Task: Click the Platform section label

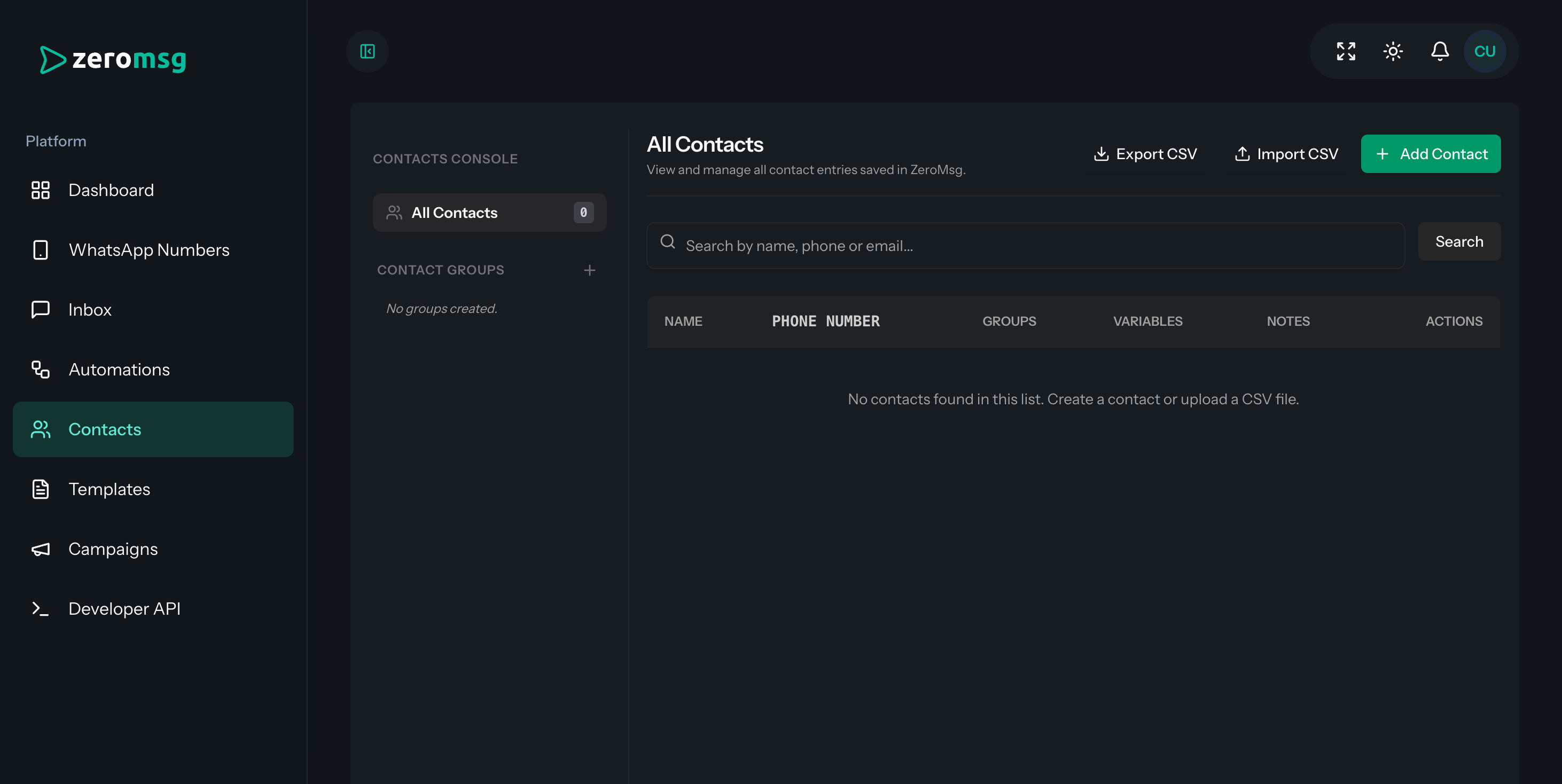Action: pyautogui.click(x=56, y=142)
